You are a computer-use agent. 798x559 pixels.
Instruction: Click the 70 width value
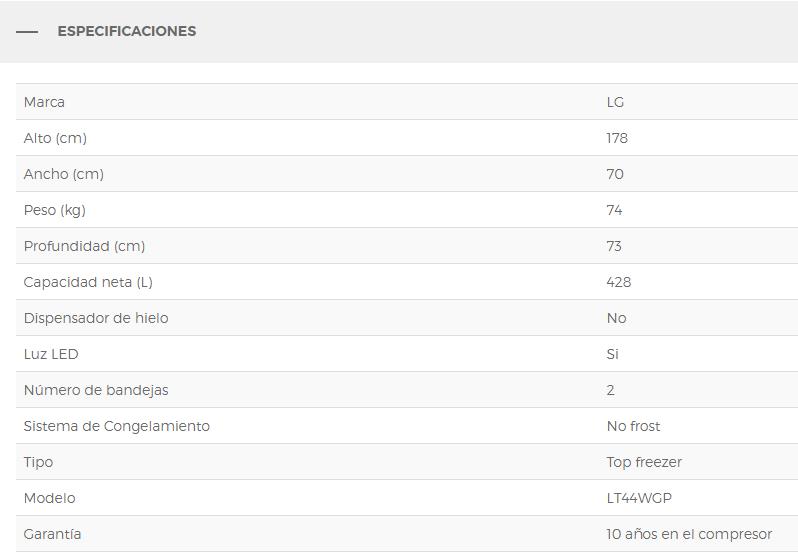point(615,174)
